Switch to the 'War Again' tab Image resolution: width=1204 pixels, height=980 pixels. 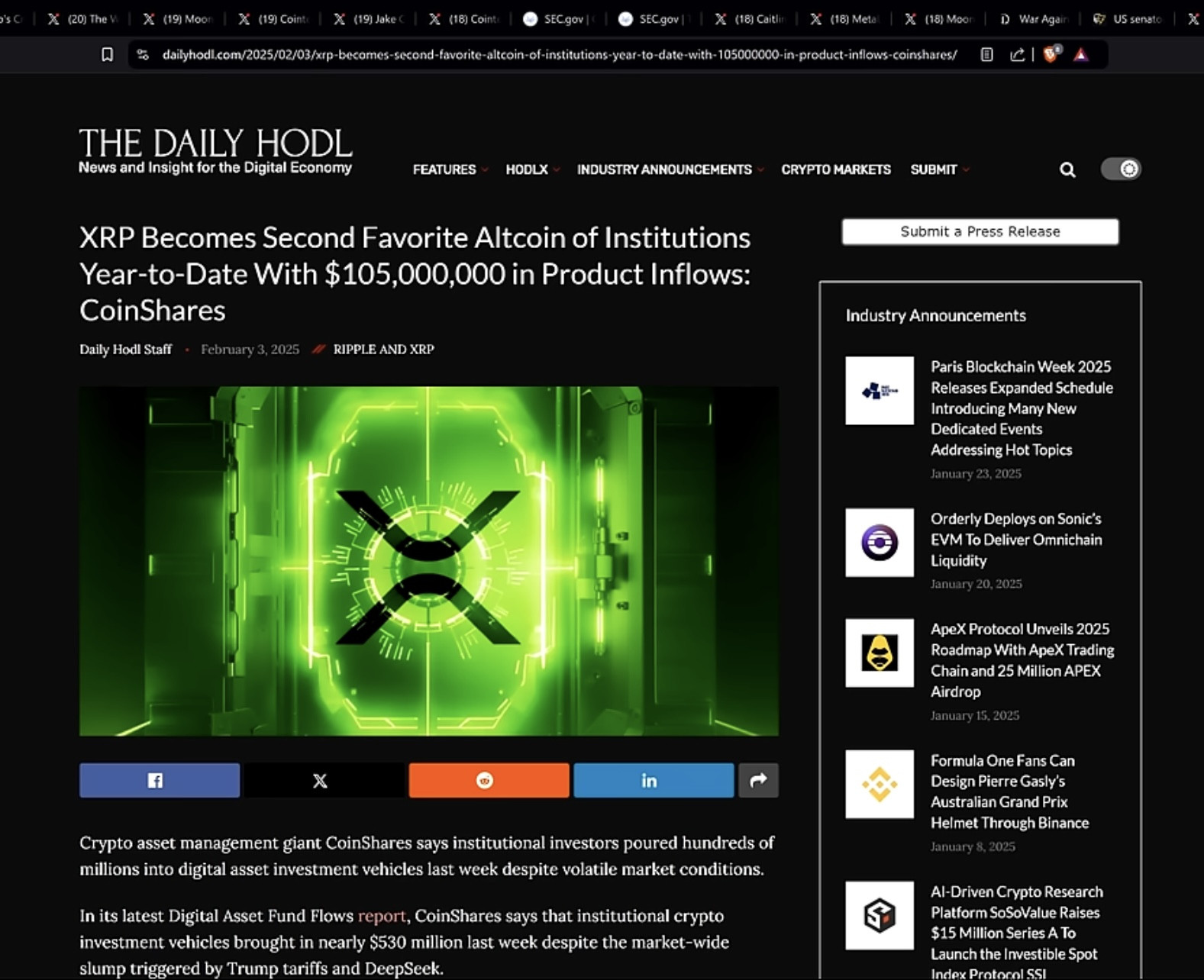click(1035, 19)
